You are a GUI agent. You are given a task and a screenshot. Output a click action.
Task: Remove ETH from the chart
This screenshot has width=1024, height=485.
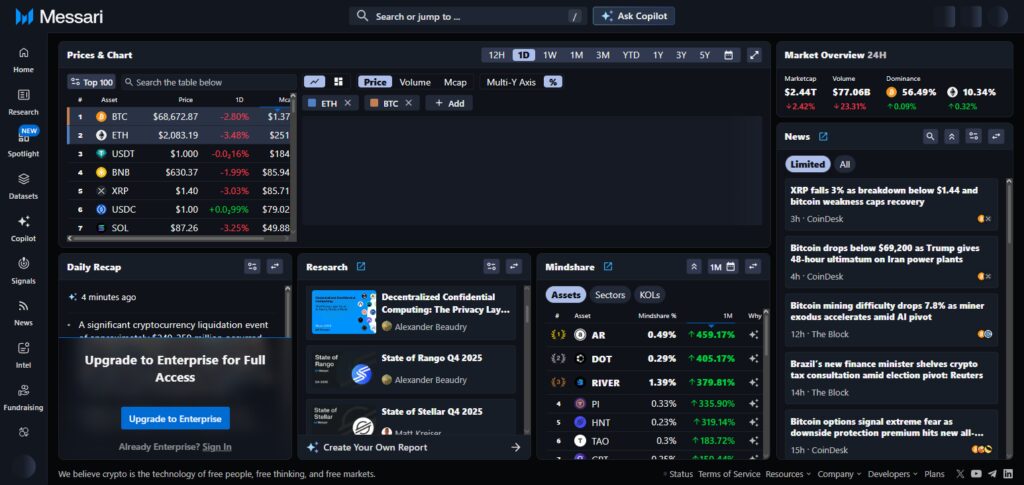coord(347,102)
